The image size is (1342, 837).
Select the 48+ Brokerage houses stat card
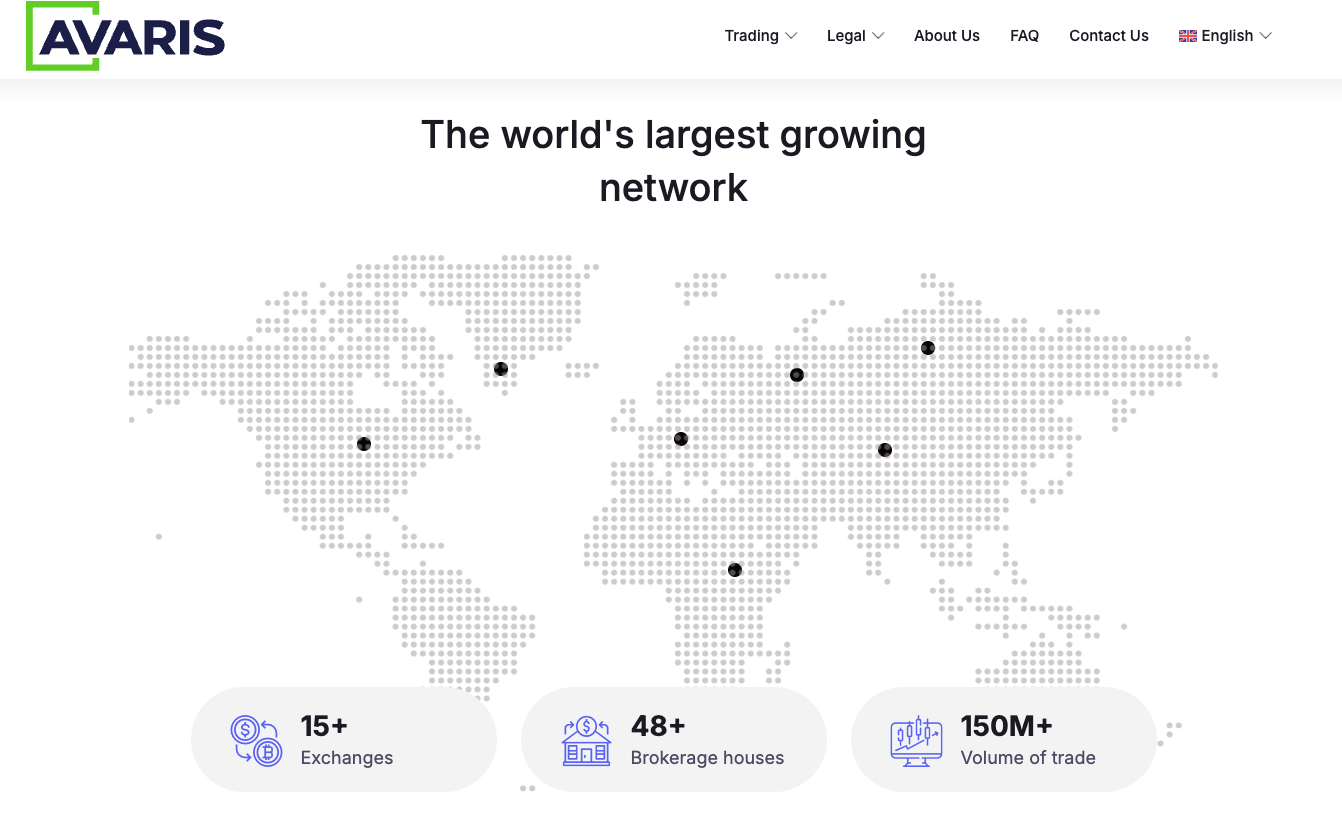coord(674,740)
